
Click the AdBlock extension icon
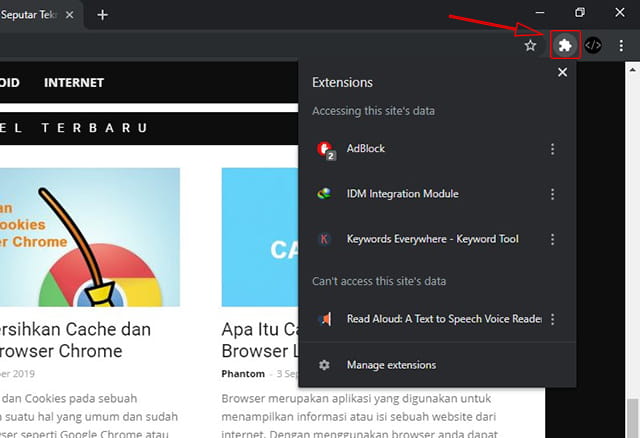[x=325, y=149]
